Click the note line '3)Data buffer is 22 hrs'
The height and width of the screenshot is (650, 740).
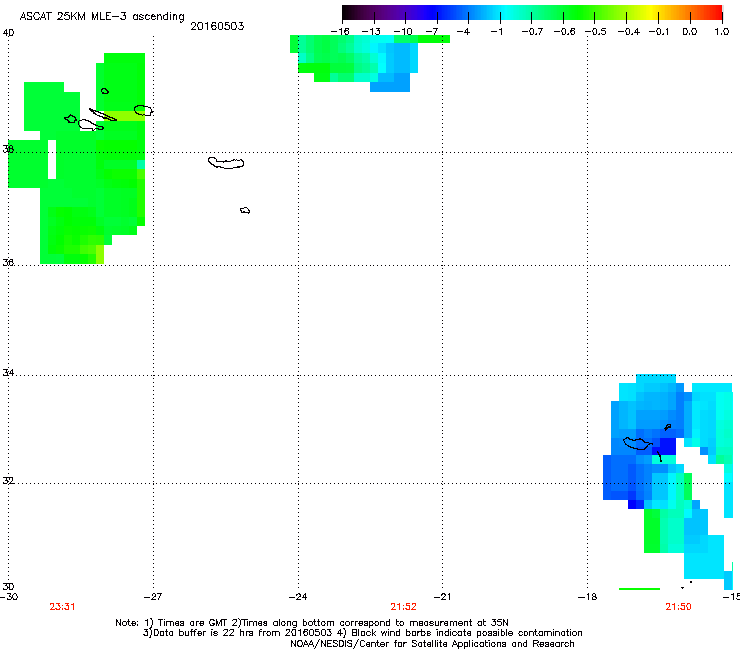362,633
